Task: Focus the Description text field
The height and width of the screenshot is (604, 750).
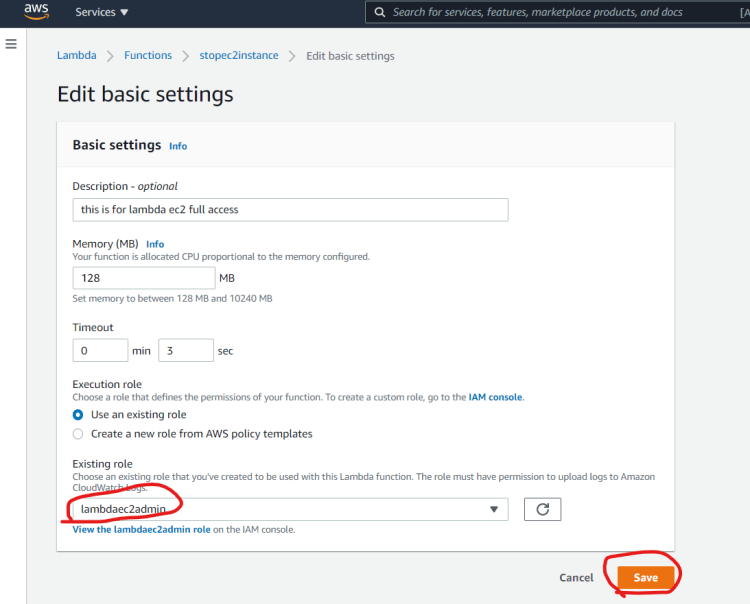Action: tap(290, 210)
